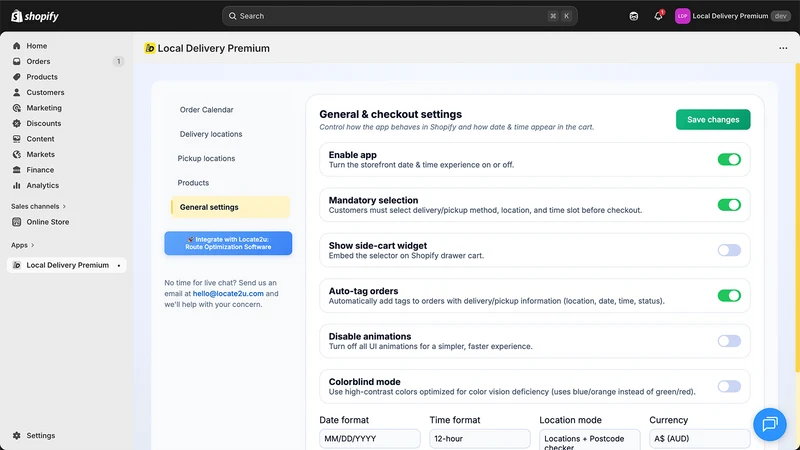Click the Save changes button
Image resolution: width=800 pixels, height=450 pixels.
point(713,120)
